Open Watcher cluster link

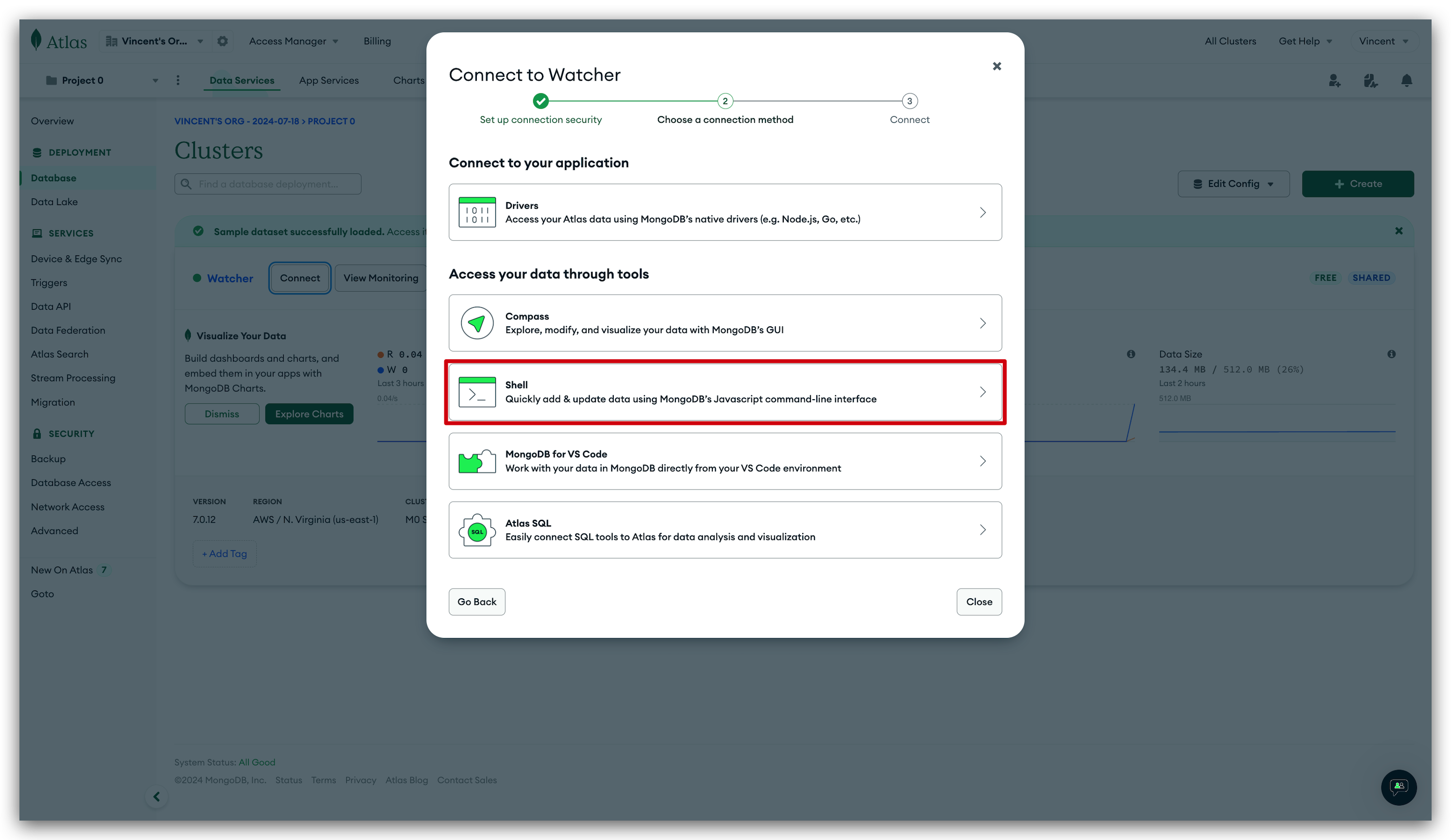(230, 278)
